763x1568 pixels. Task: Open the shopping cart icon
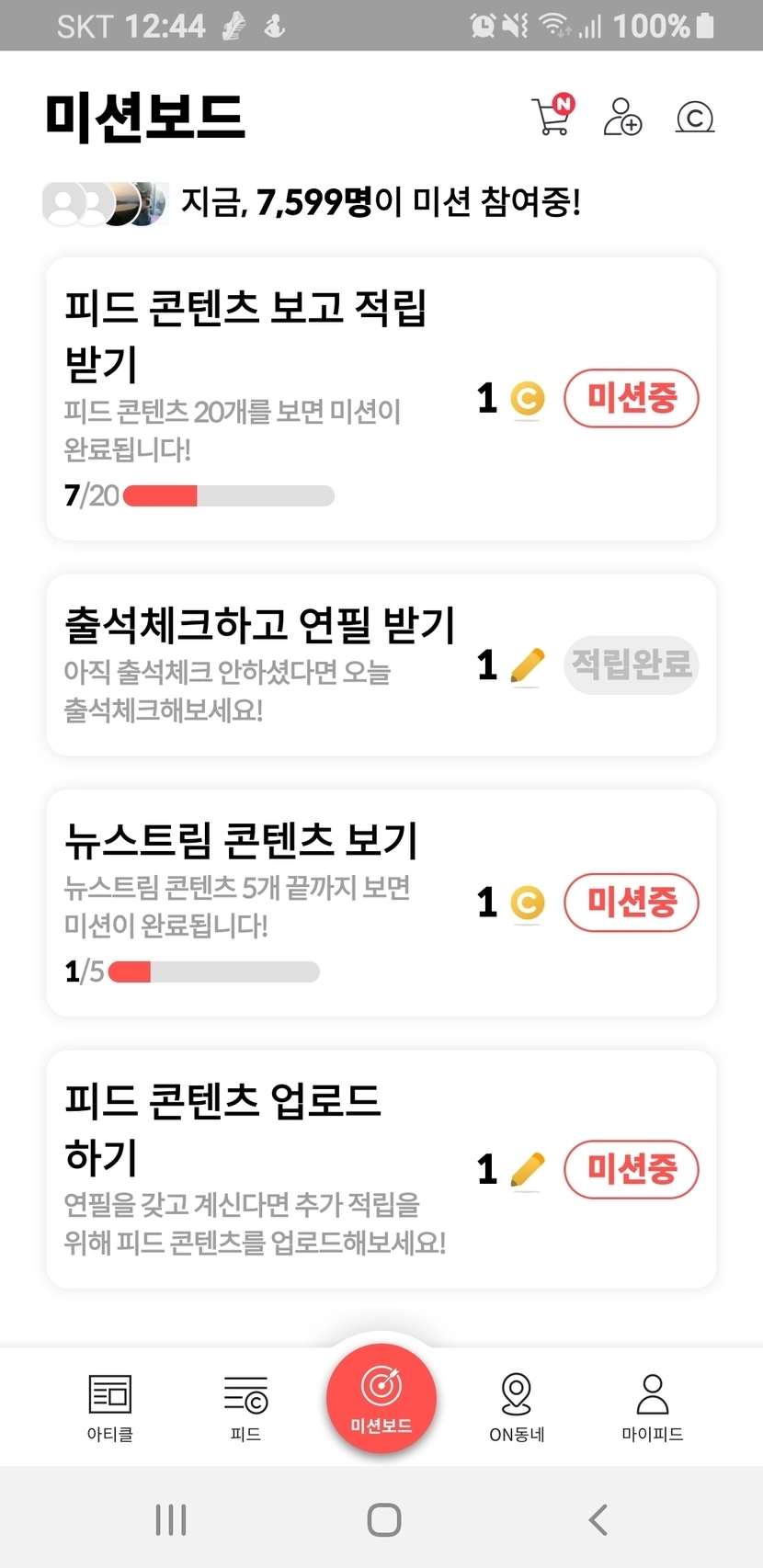[552, 117]
